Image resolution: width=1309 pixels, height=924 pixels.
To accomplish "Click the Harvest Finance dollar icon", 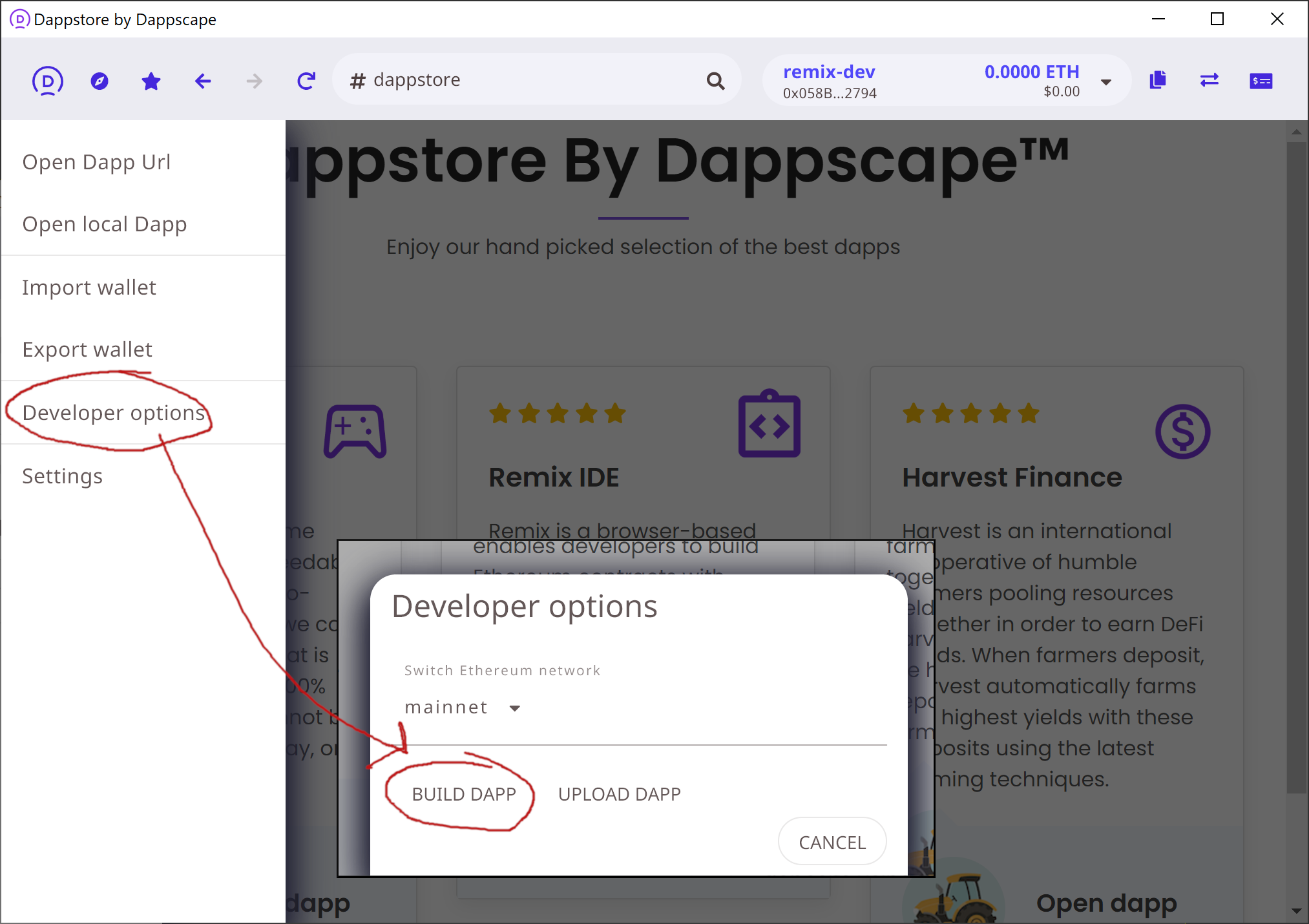I will click(1183, 431).
